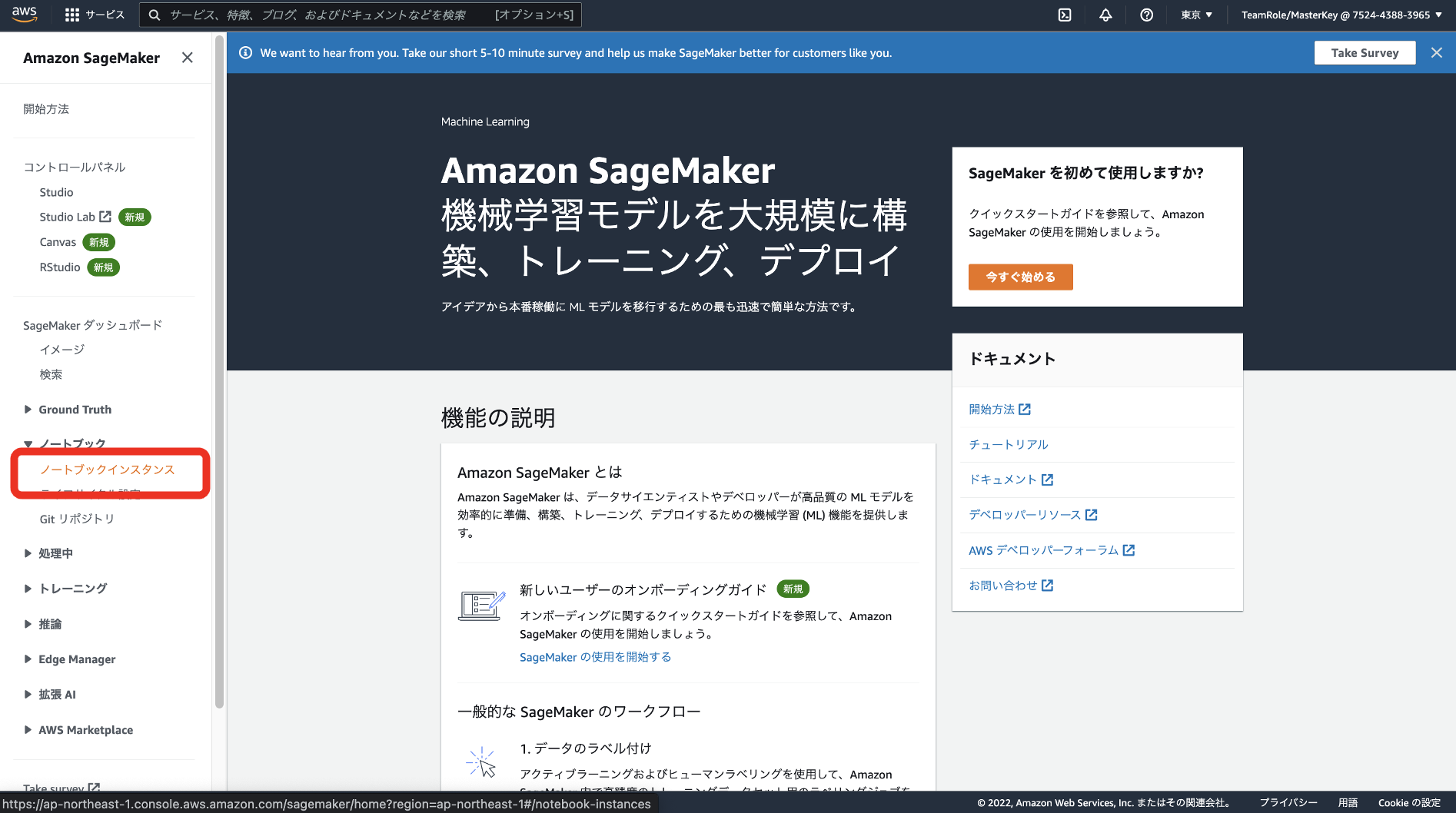Open SageMaker ダッシュボード in sidebar
This screenshot has width=1456, height=813.
tap(92, 326)
